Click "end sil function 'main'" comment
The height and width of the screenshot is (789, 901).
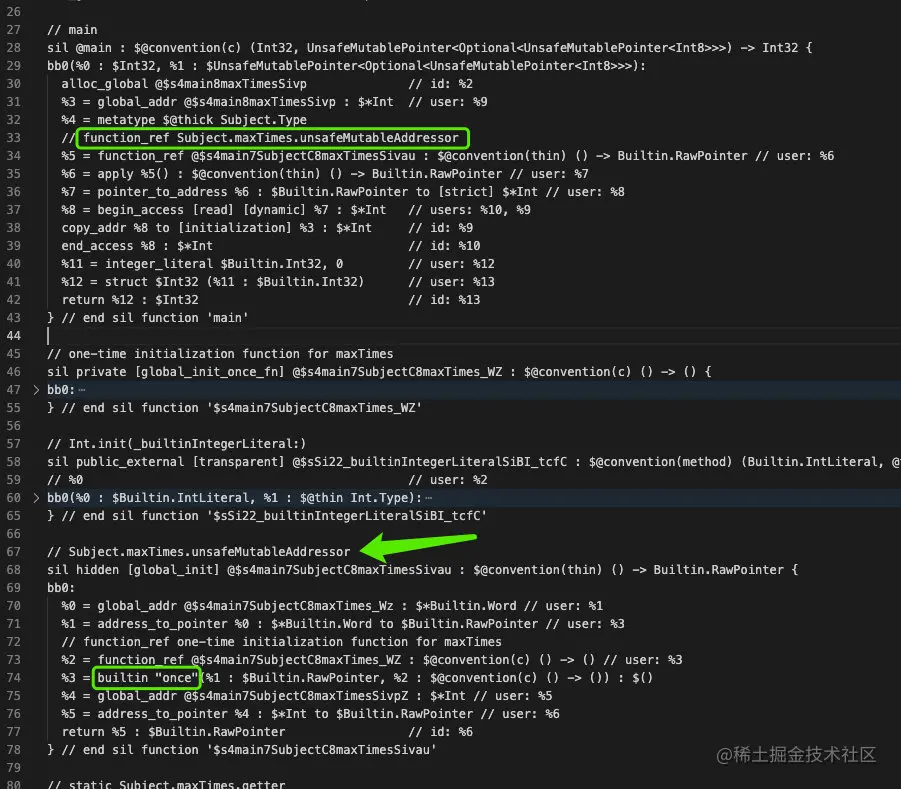click(x=166, y=318)
